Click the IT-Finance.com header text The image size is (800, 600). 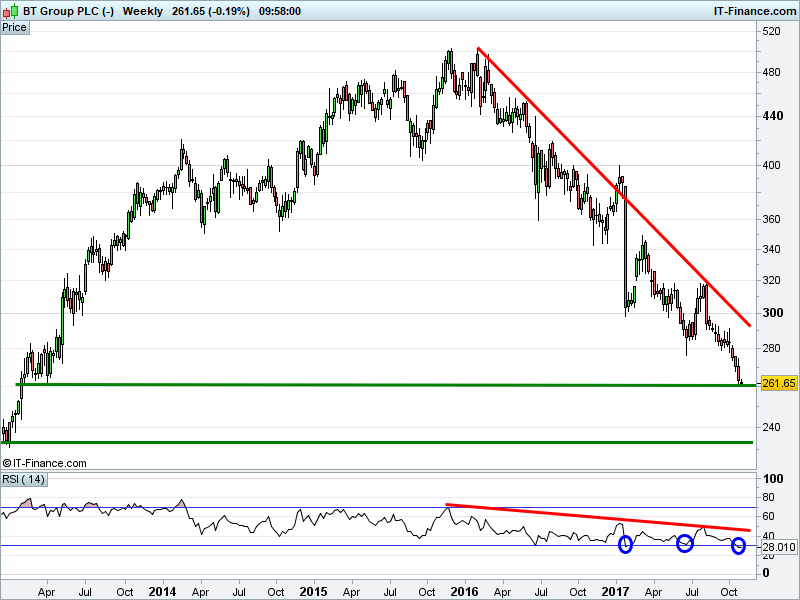pyautogui.click(x=755, y=11)
